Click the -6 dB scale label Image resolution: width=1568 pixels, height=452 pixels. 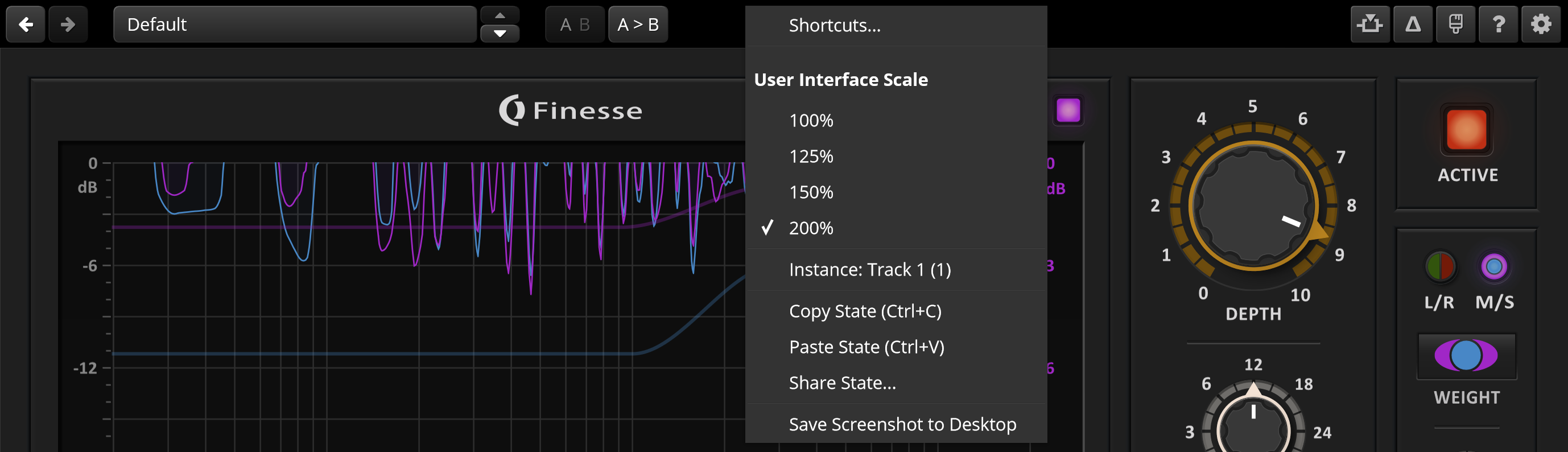[x=89, y=266]
